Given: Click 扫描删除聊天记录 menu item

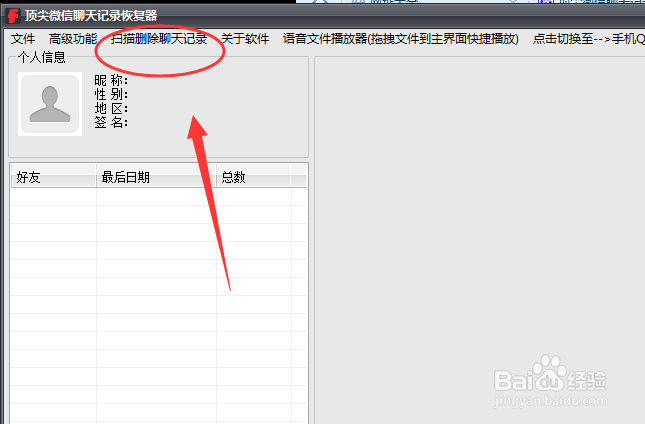Looking at the screenshot, I should click(x=159, y=39).
